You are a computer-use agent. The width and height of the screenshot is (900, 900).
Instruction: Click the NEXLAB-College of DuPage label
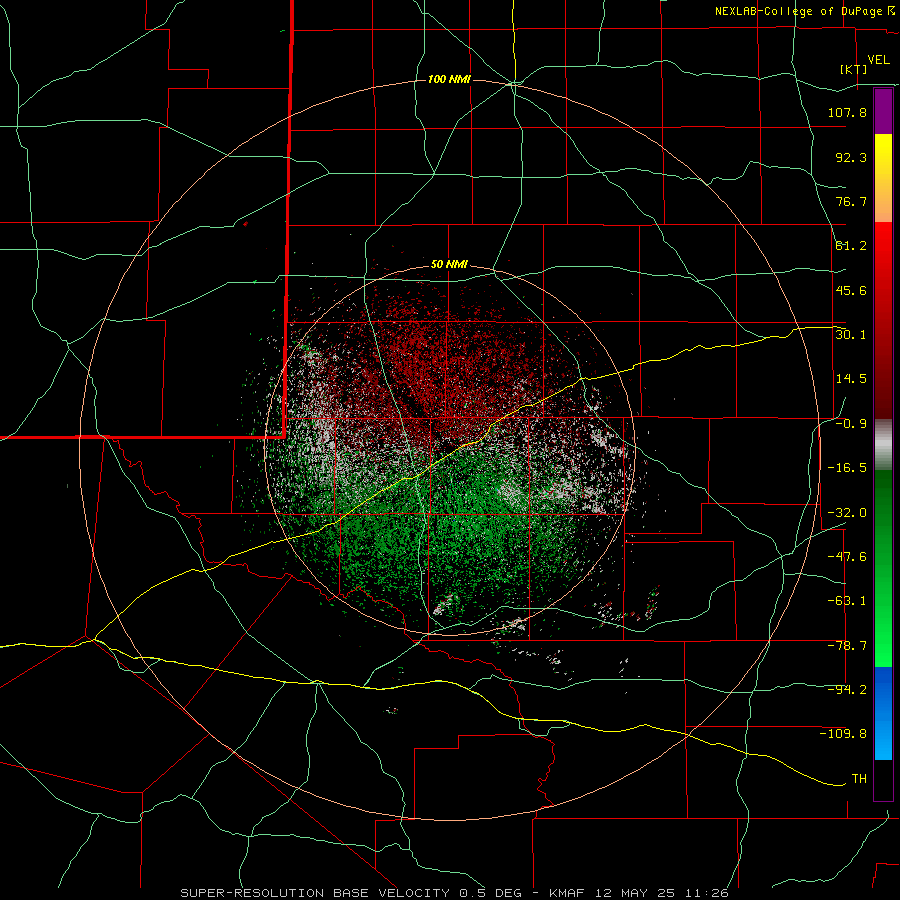(x=799, y=11)
